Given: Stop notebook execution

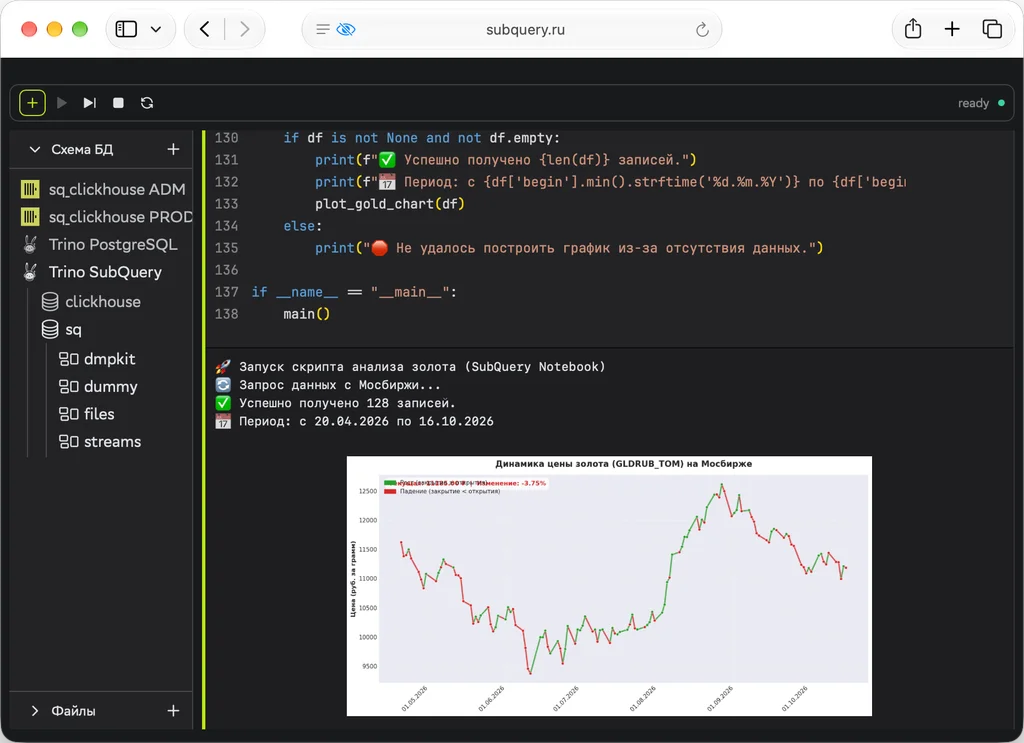Looking at the screenshot, I should point(118,103).
